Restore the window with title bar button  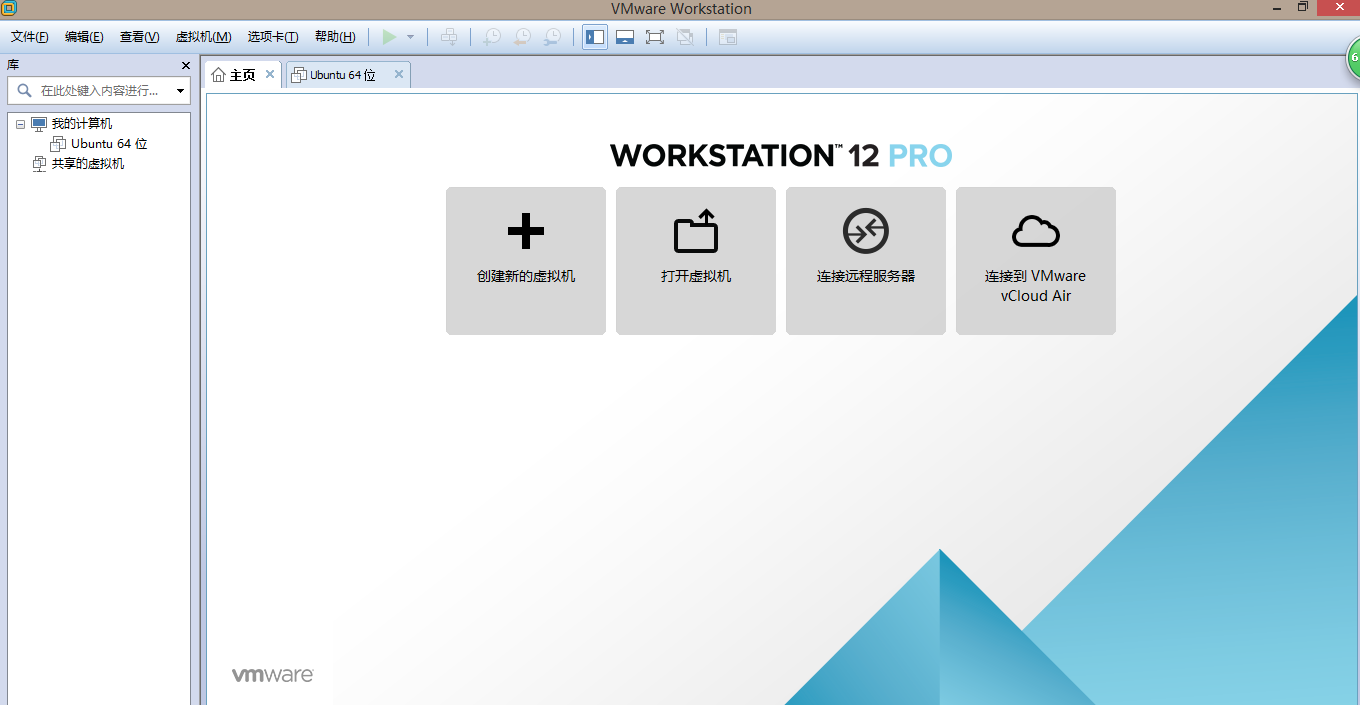[x=1303, y=7]
